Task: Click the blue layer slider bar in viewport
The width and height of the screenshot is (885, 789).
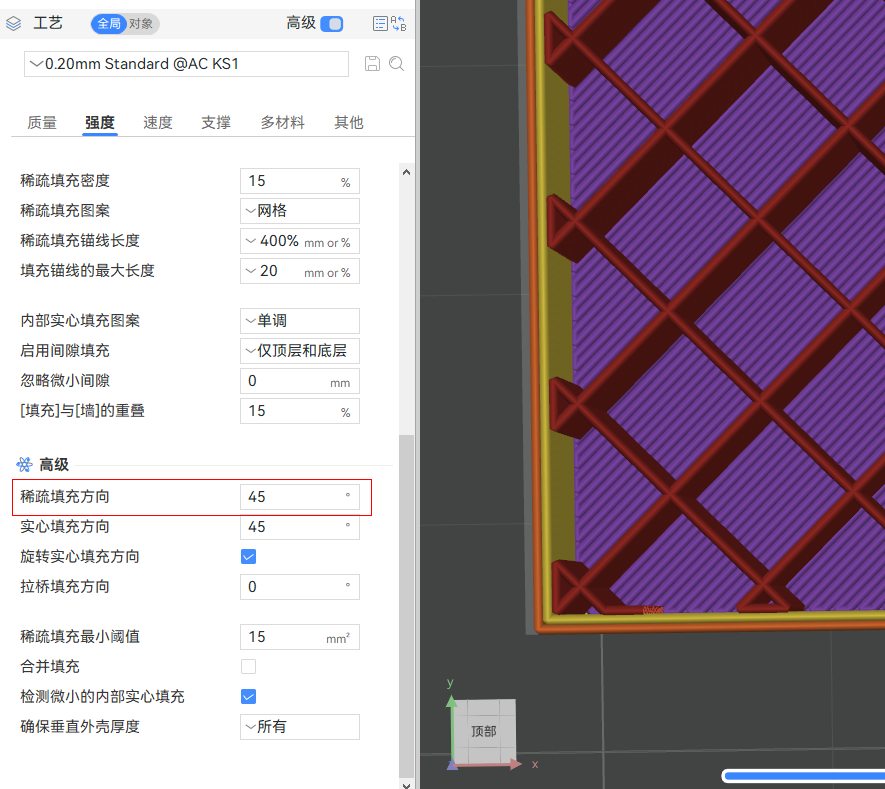Action: tap(804, 776)
